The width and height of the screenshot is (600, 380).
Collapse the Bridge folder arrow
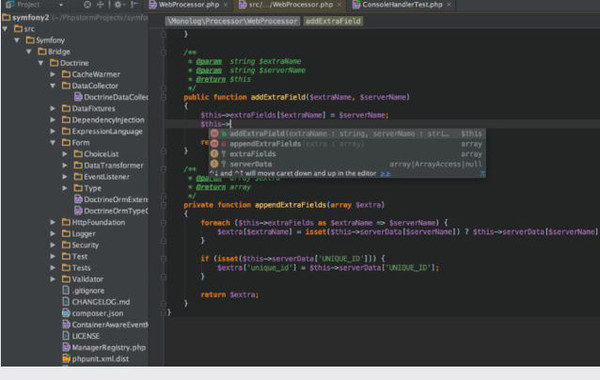coord(29,51)
